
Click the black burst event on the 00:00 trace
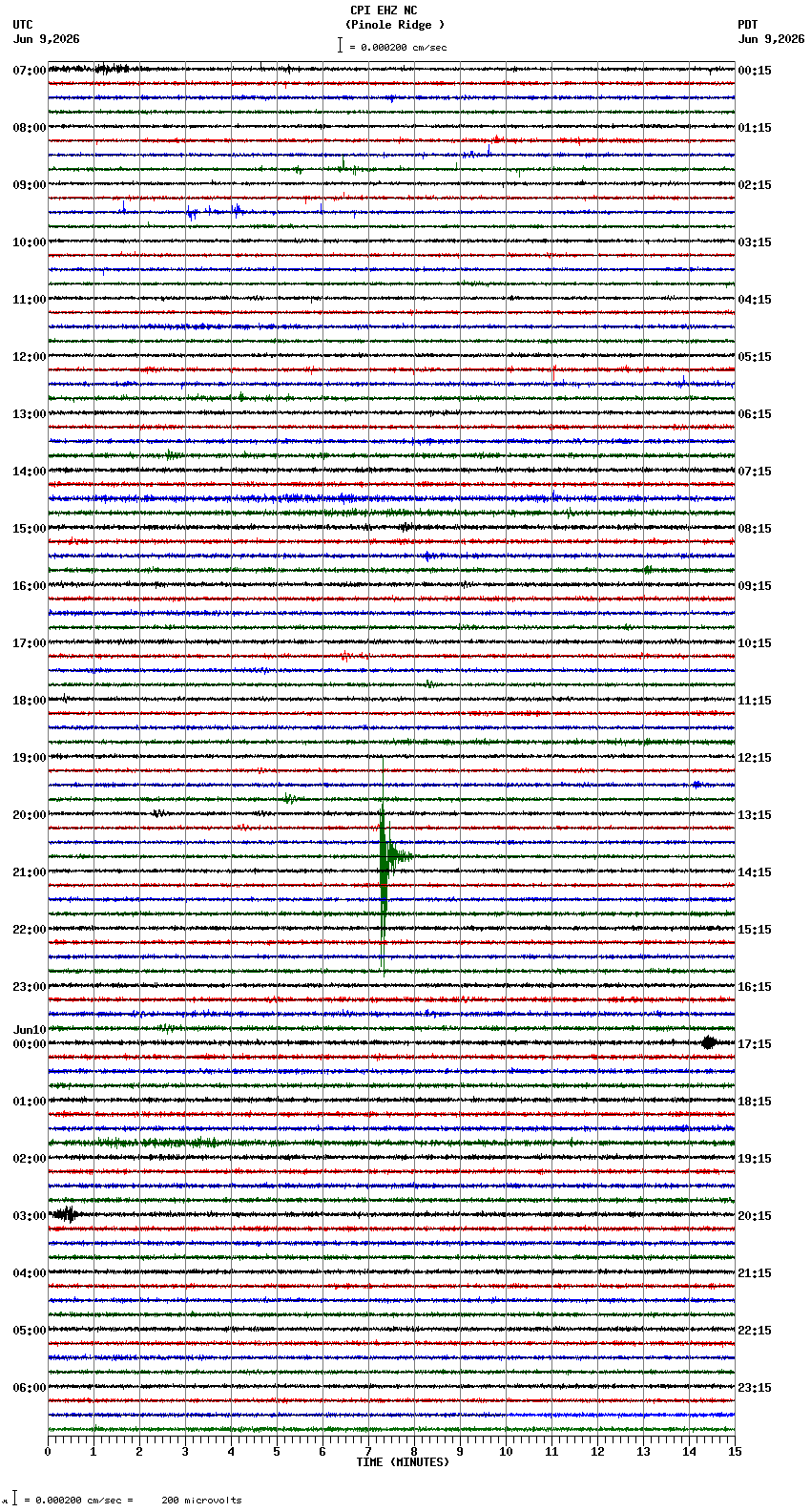pos(709,1042)
